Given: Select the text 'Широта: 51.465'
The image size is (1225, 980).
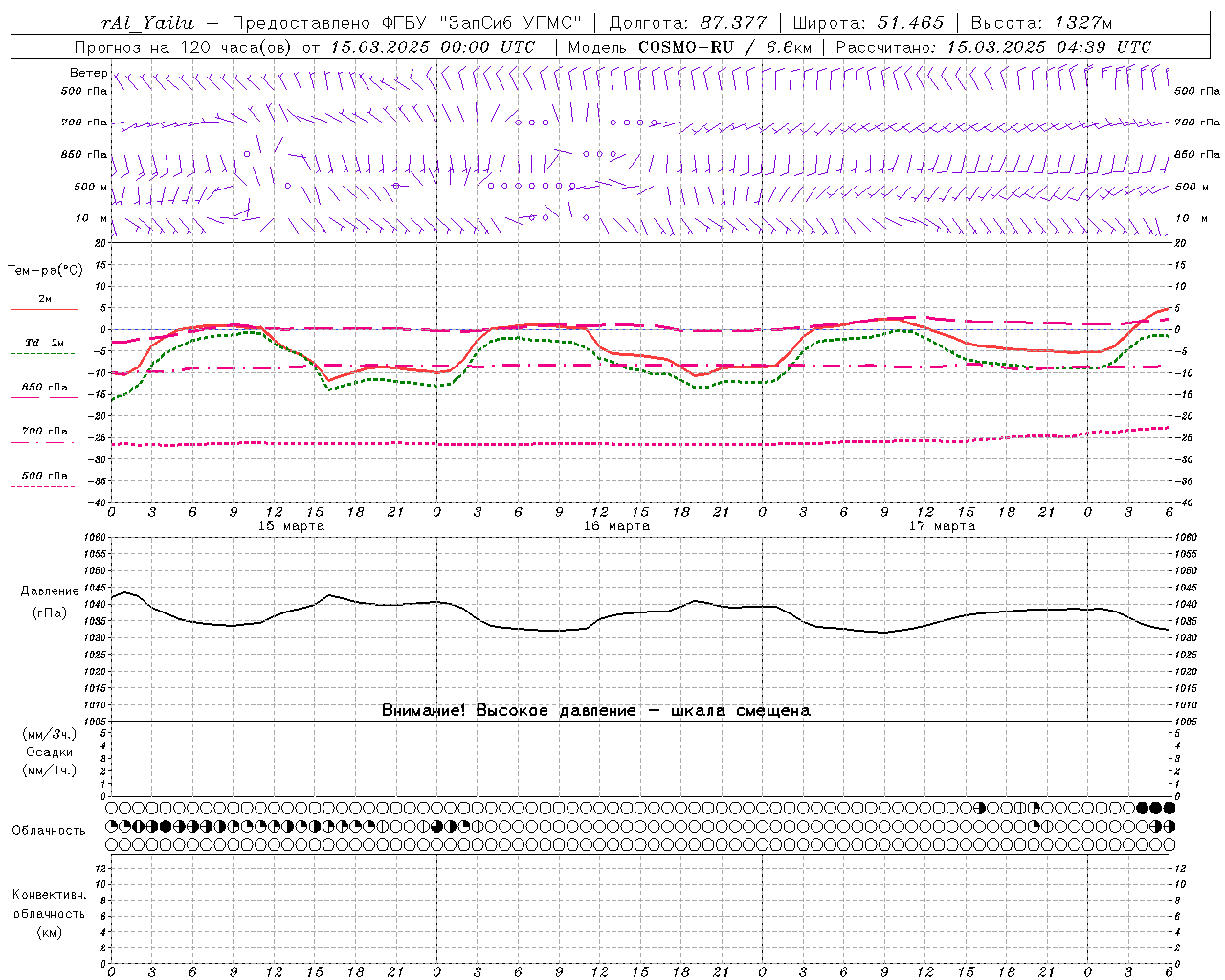Looking at the screenshot, I should pyautogui.click(x=868, y=23).
